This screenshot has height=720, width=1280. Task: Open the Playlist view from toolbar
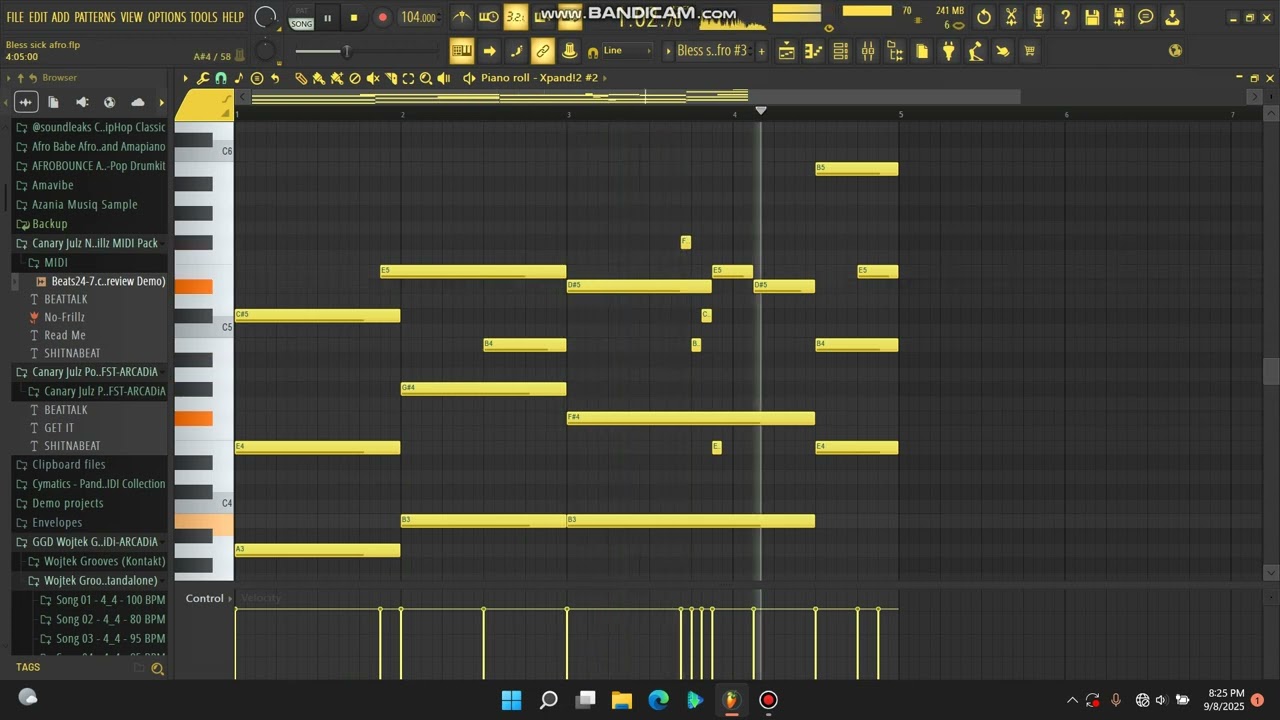[787, 51]
